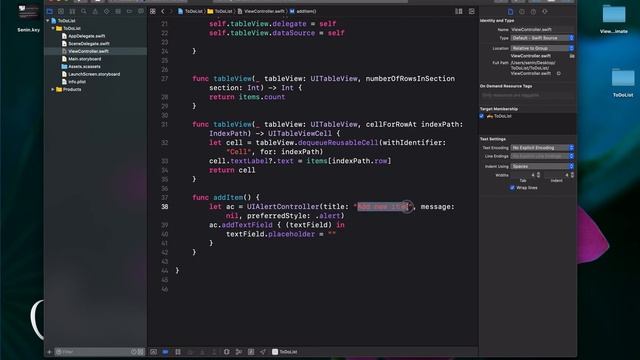Show only recent files filter
Screen dimensions: 640x360
(134, 352)
